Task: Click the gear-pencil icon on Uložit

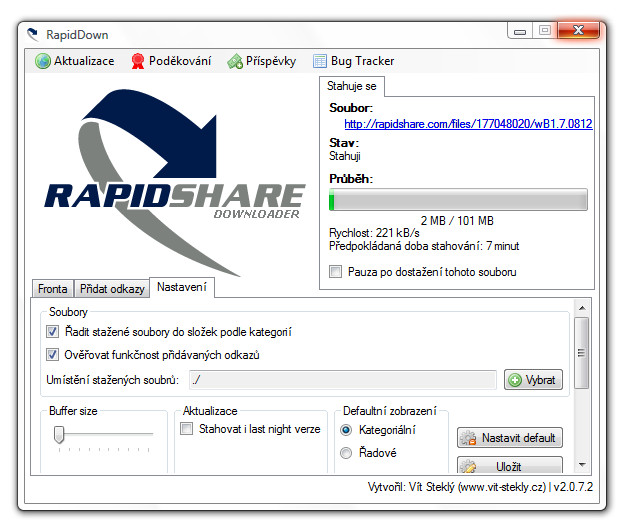Action: coord(468,466)
